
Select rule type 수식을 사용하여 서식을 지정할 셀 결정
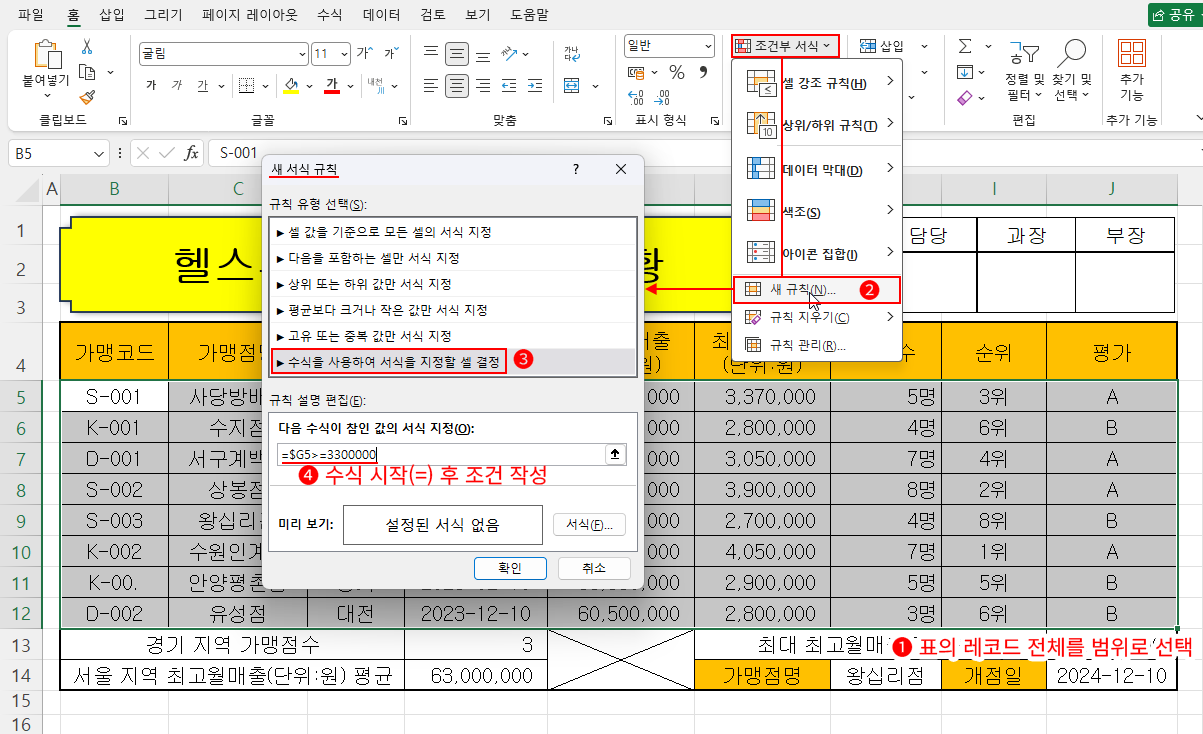454,361
